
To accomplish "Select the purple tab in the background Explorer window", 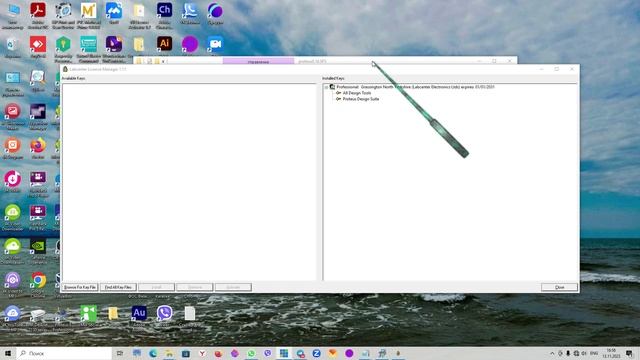I will [x=258, y=61].
